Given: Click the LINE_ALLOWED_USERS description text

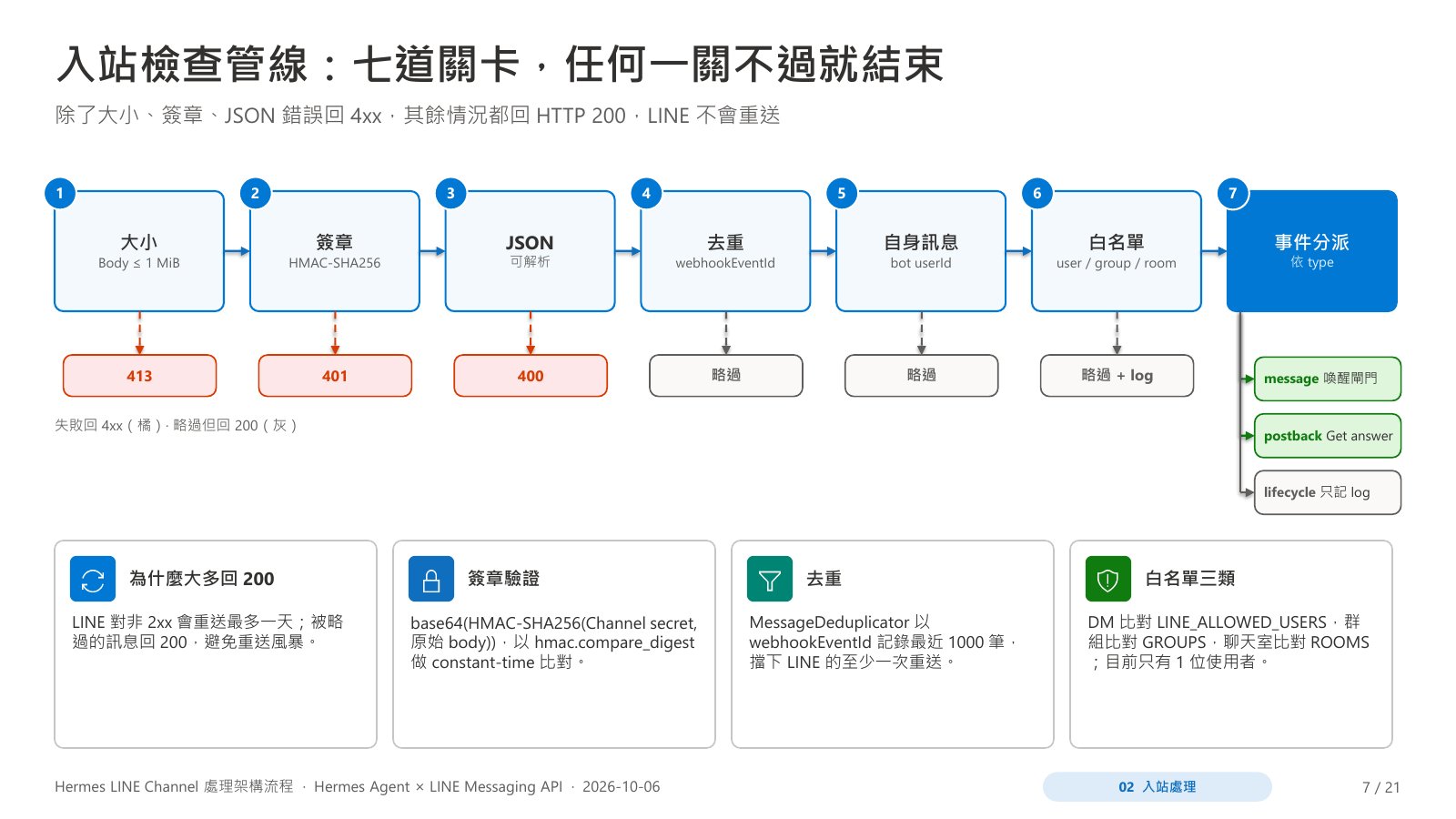Looking at the screenshot, I should [1228, 642].
